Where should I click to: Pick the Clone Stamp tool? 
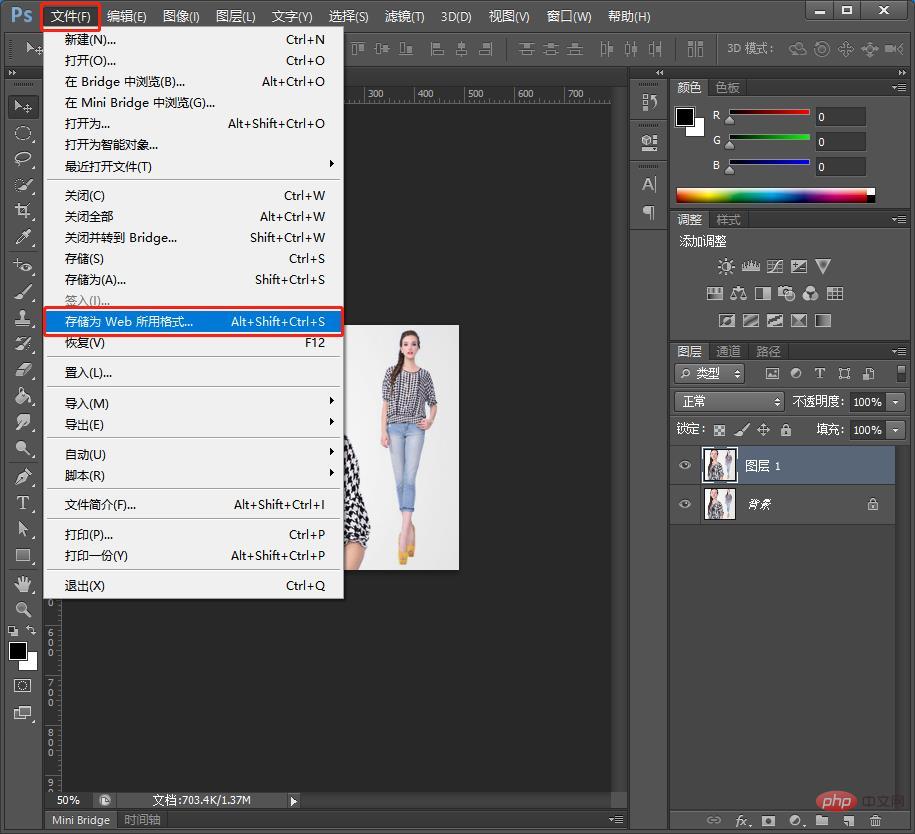[22, 318]
